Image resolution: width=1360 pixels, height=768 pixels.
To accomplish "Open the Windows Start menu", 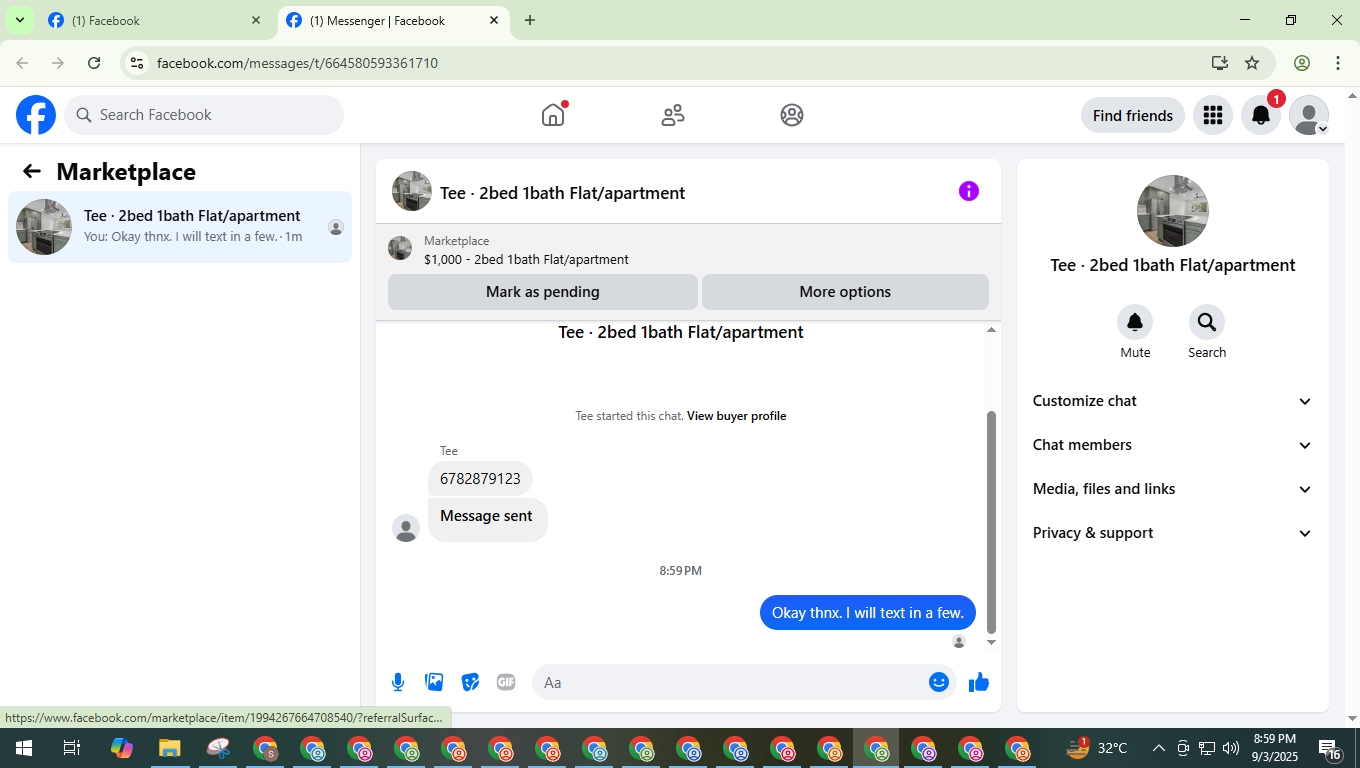I will pyautogui.click(x=23, y=748).
